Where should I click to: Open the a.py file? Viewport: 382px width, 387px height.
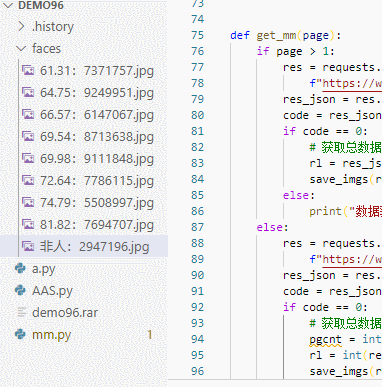[x=43, y=269]
